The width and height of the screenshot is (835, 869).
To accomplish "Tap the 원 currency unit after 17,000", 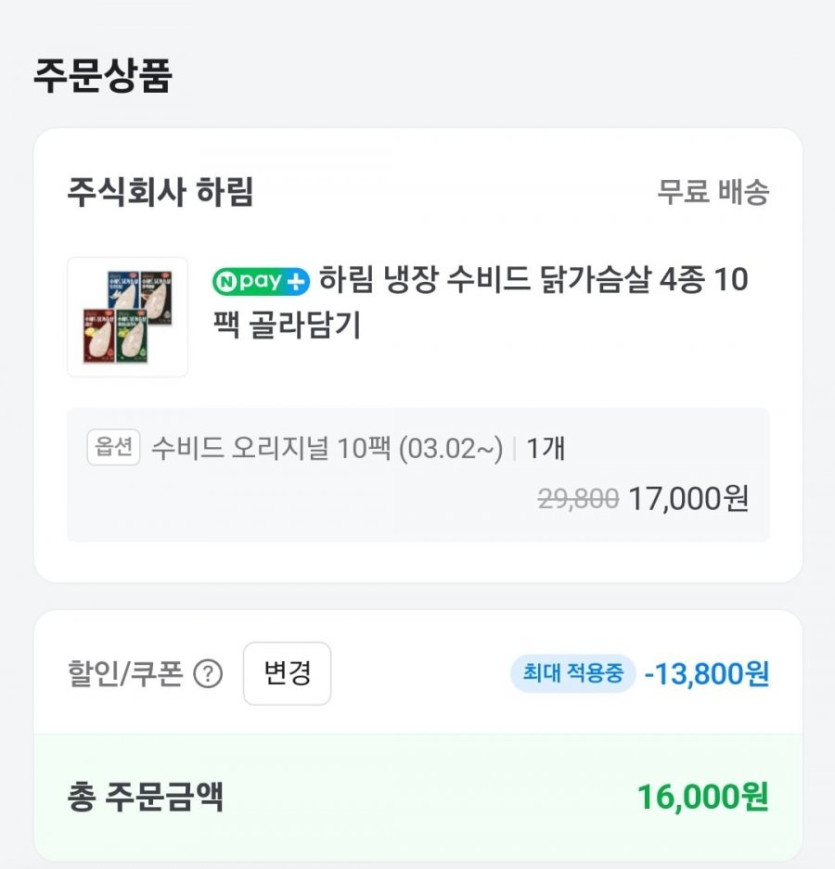I will (x=736, y=498).
